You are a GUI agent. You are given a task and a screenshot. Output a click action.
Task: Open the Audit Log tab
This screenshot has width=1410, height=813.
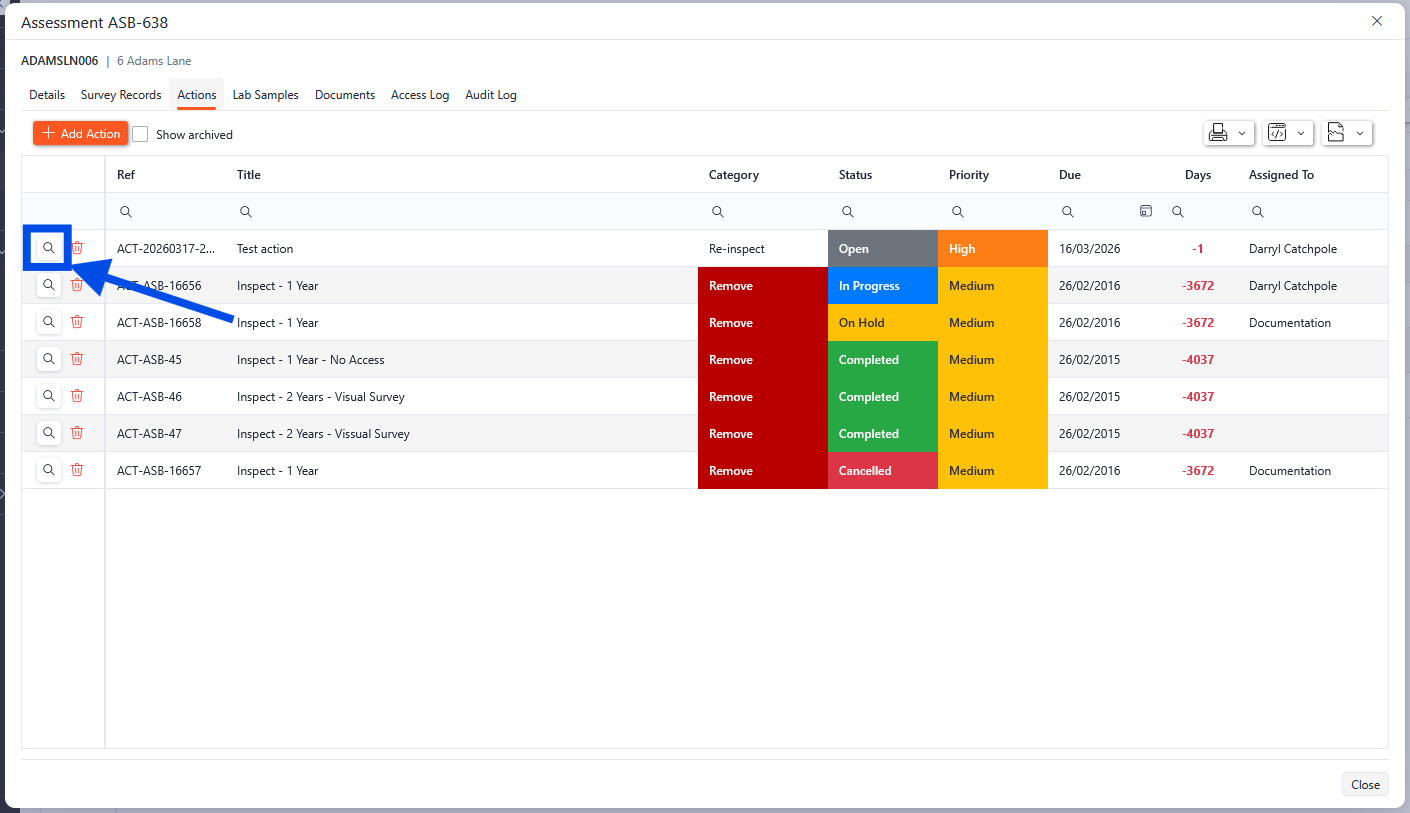click(x=490, y=95)
